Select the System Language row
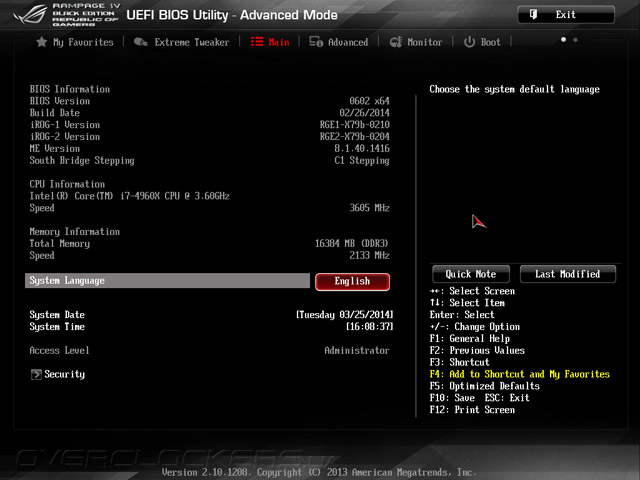The image size is (640, 480). [167, 280]
